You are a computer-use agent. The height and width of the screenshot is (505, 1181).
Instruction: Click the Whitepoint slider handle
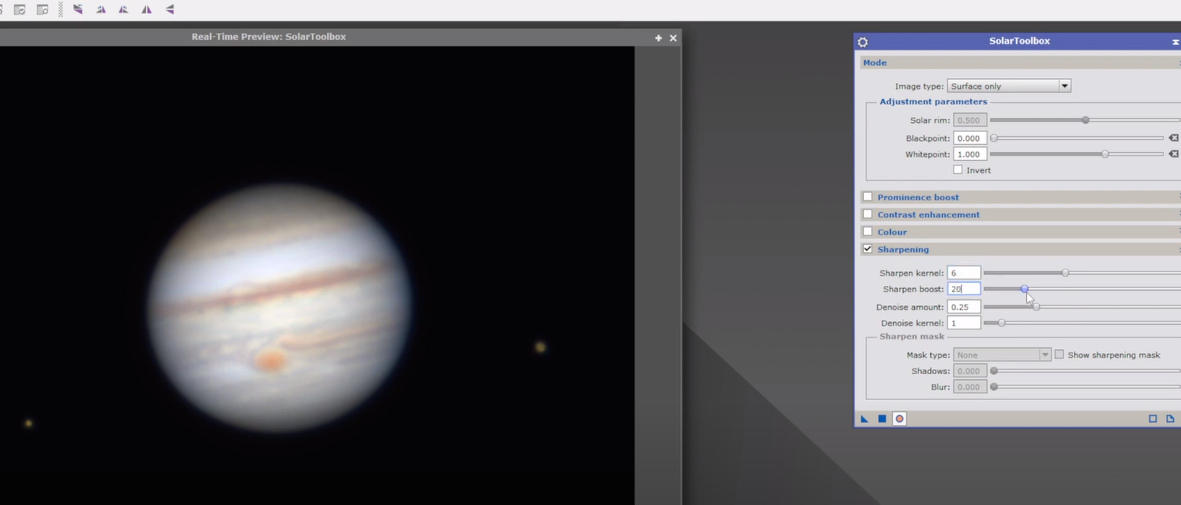(x=1105, y=154)
